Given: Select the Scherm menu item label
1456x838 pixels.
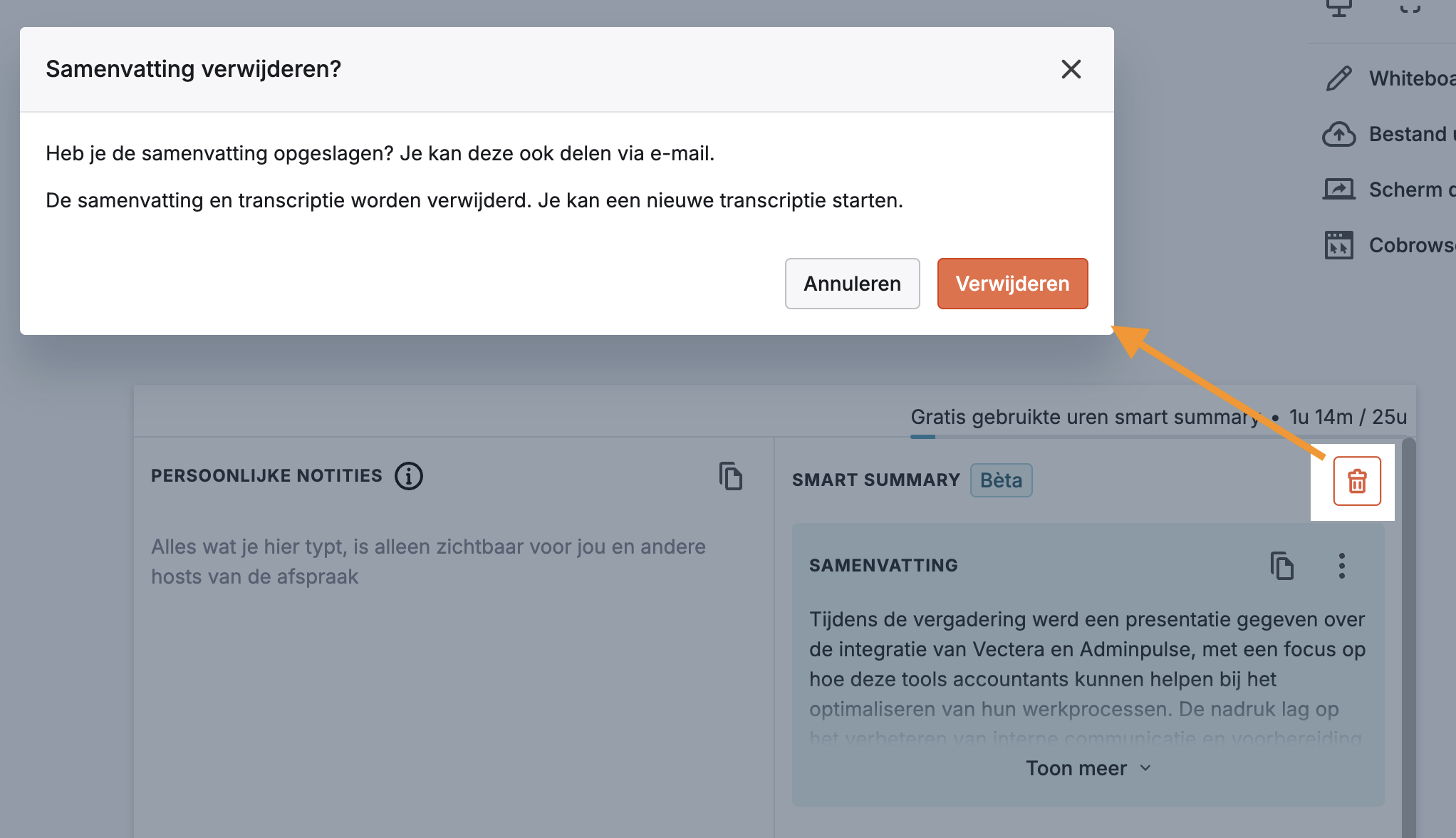Looking at the screenshot, I should (x=1412, y=190).
